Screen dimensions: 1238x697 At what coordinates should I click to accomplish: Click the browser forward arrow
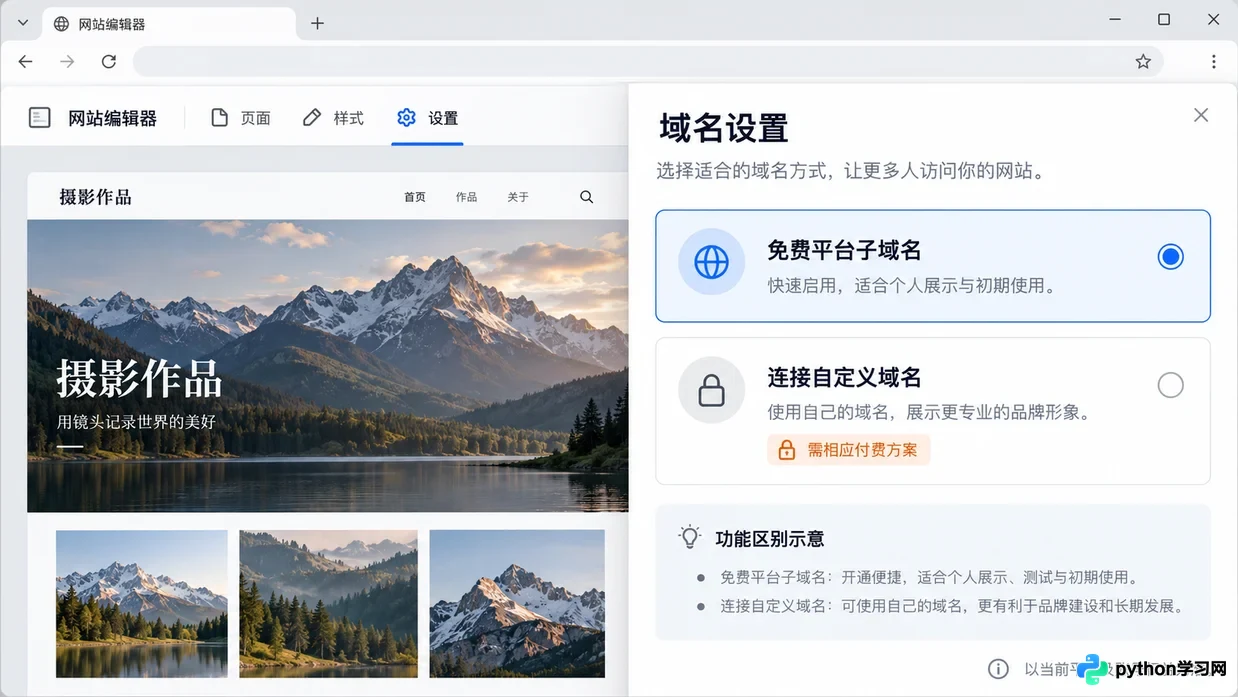(x=67, y=62)
